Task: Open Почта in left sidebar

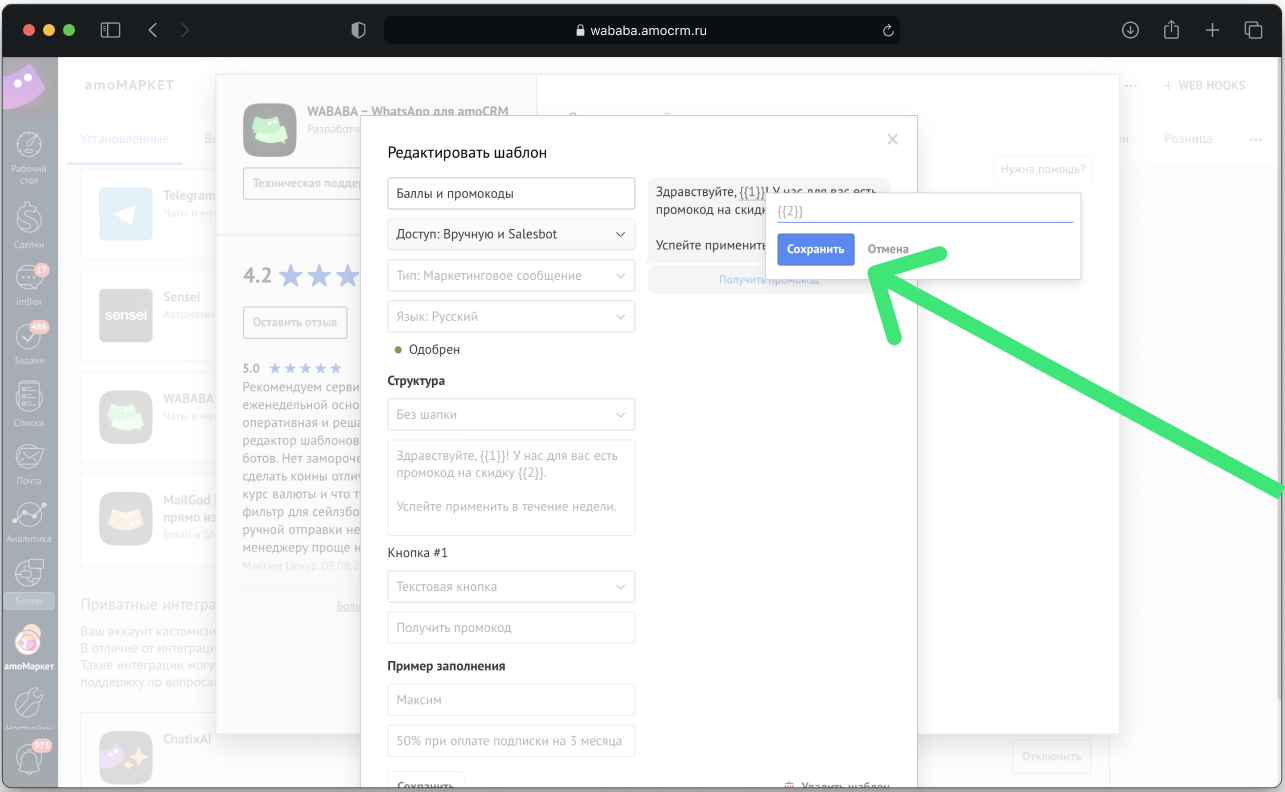Action: click(29, 464)
